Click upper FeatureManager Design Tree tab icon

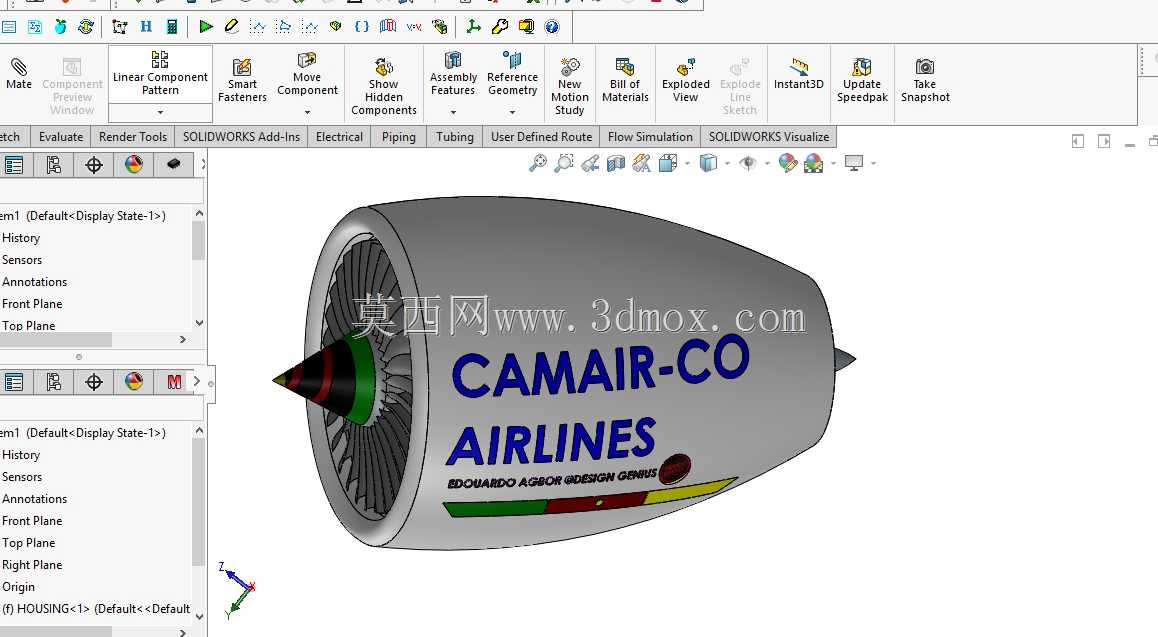point(14,165)
